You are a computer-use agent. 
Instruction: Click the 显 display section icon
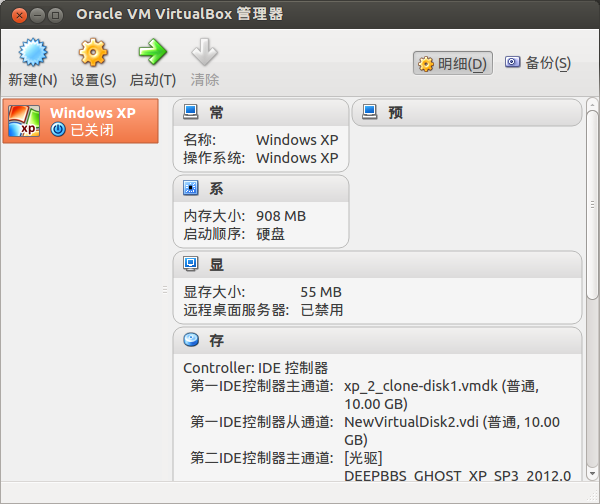[x=191, y=264]
